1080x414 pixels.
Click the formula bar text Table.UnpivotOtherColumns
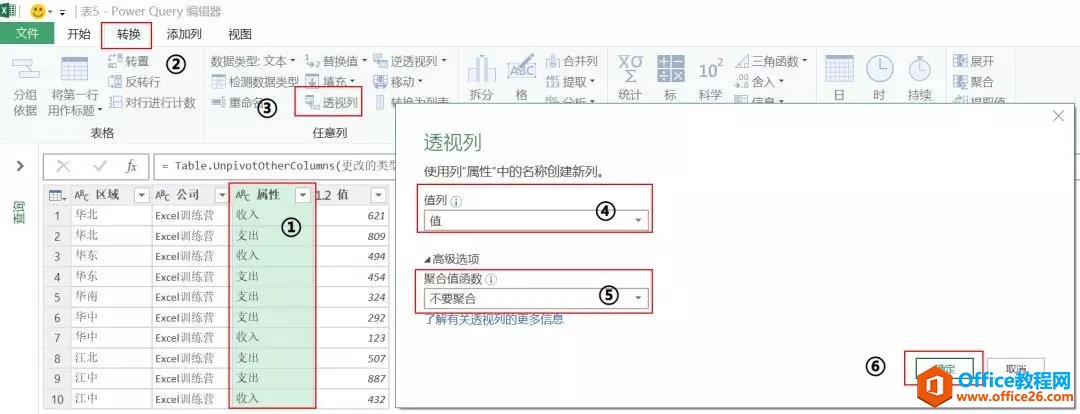point(254,166)
